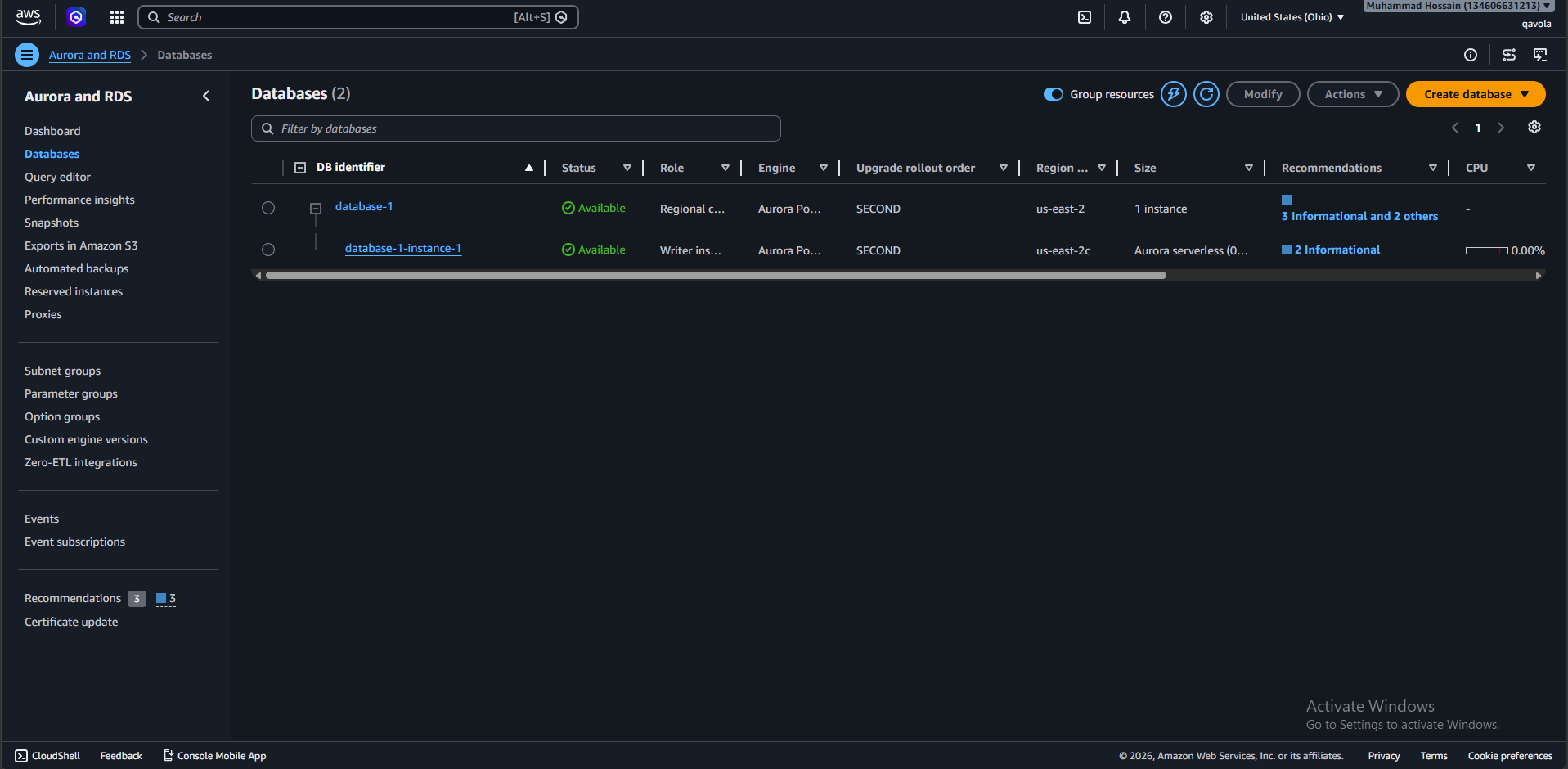Open Cookie preferences in the footer
The image size is (1568, 769).
pos(1510,756)
